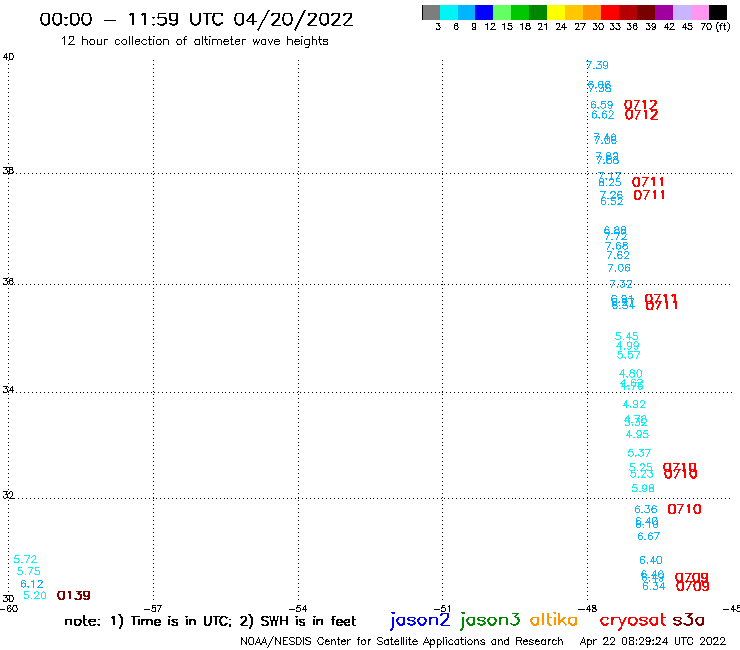This screenshot has height=650, width=740.
Task: Click the 5.98 wave height value
Action: pos(643,488)
